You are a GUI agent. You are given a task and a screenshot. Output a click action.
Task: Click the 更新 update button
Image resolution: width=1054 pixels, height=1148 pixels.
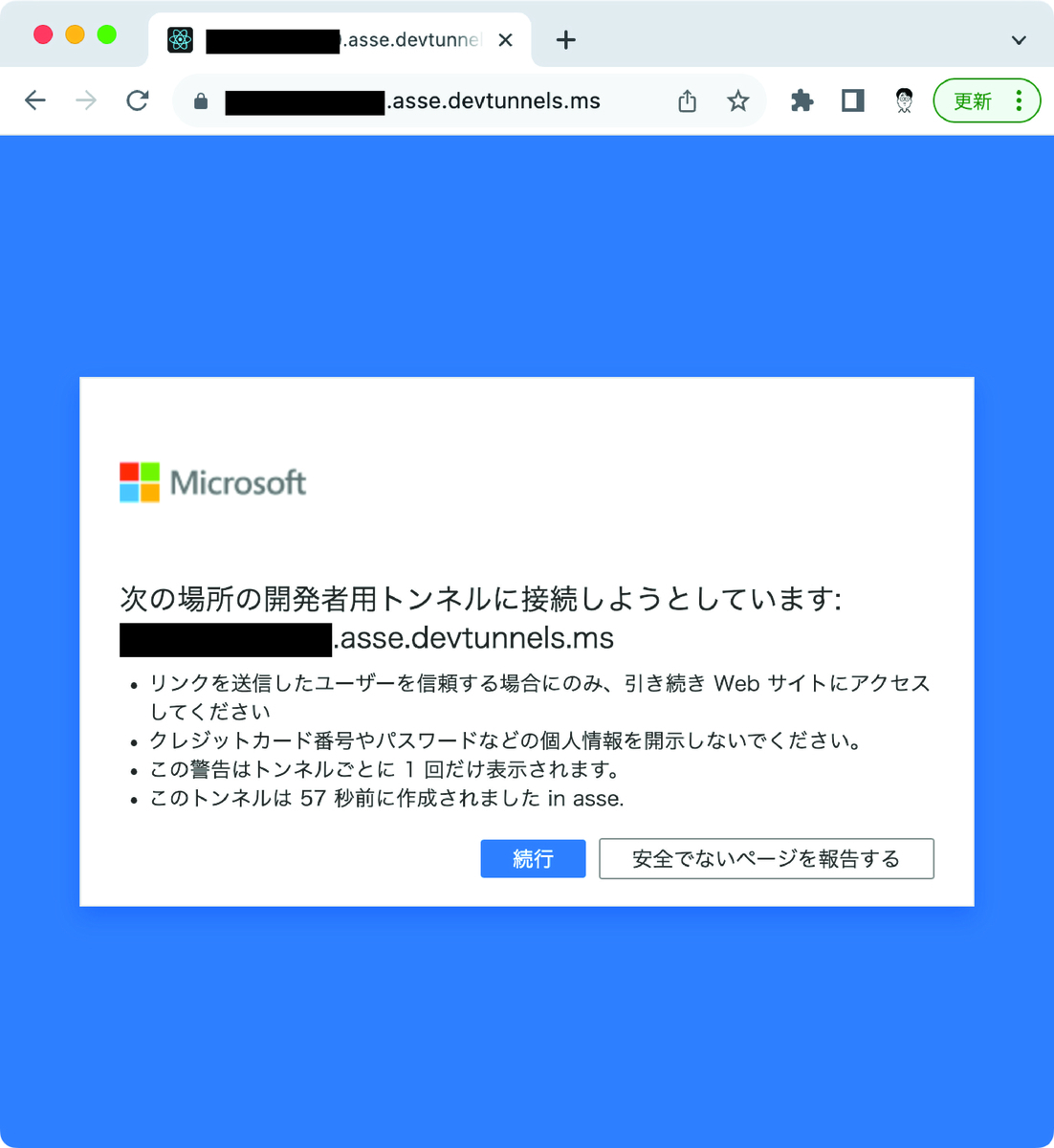point(973,100)
